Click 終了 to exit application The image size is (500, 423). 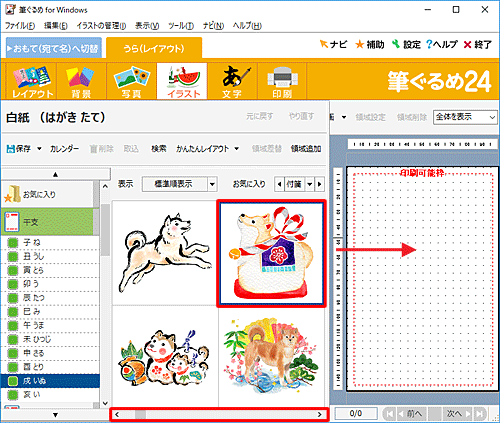(478, 44)
